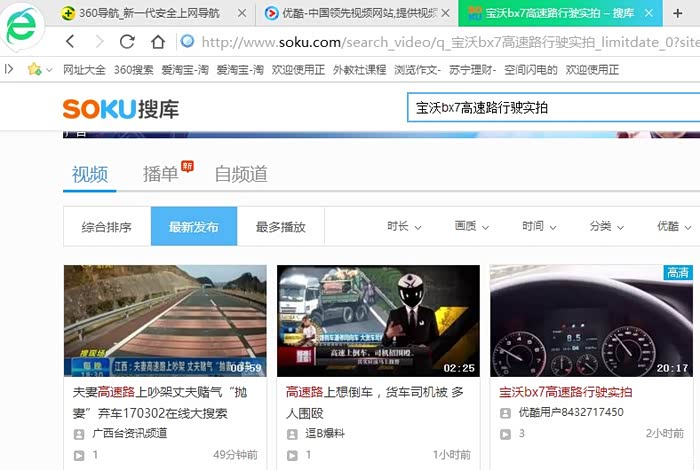
Task: Go to browser home page icon
Action: [x=157, y=42]
